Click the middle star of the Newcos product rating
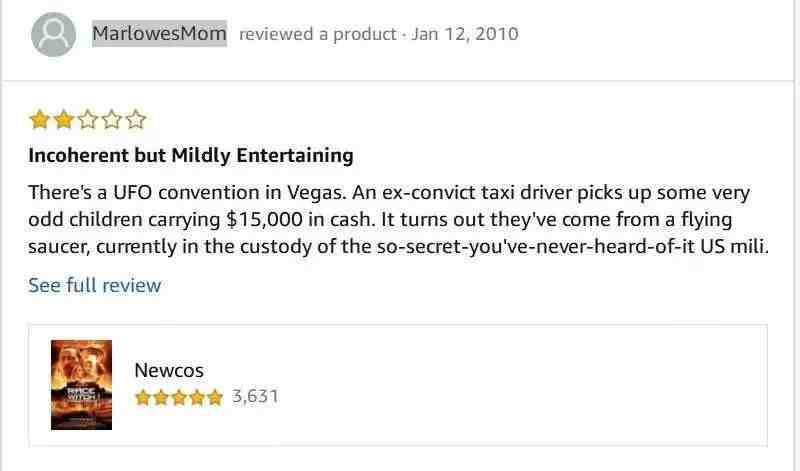This screenshot has height=471, width=800. [179, 397]
